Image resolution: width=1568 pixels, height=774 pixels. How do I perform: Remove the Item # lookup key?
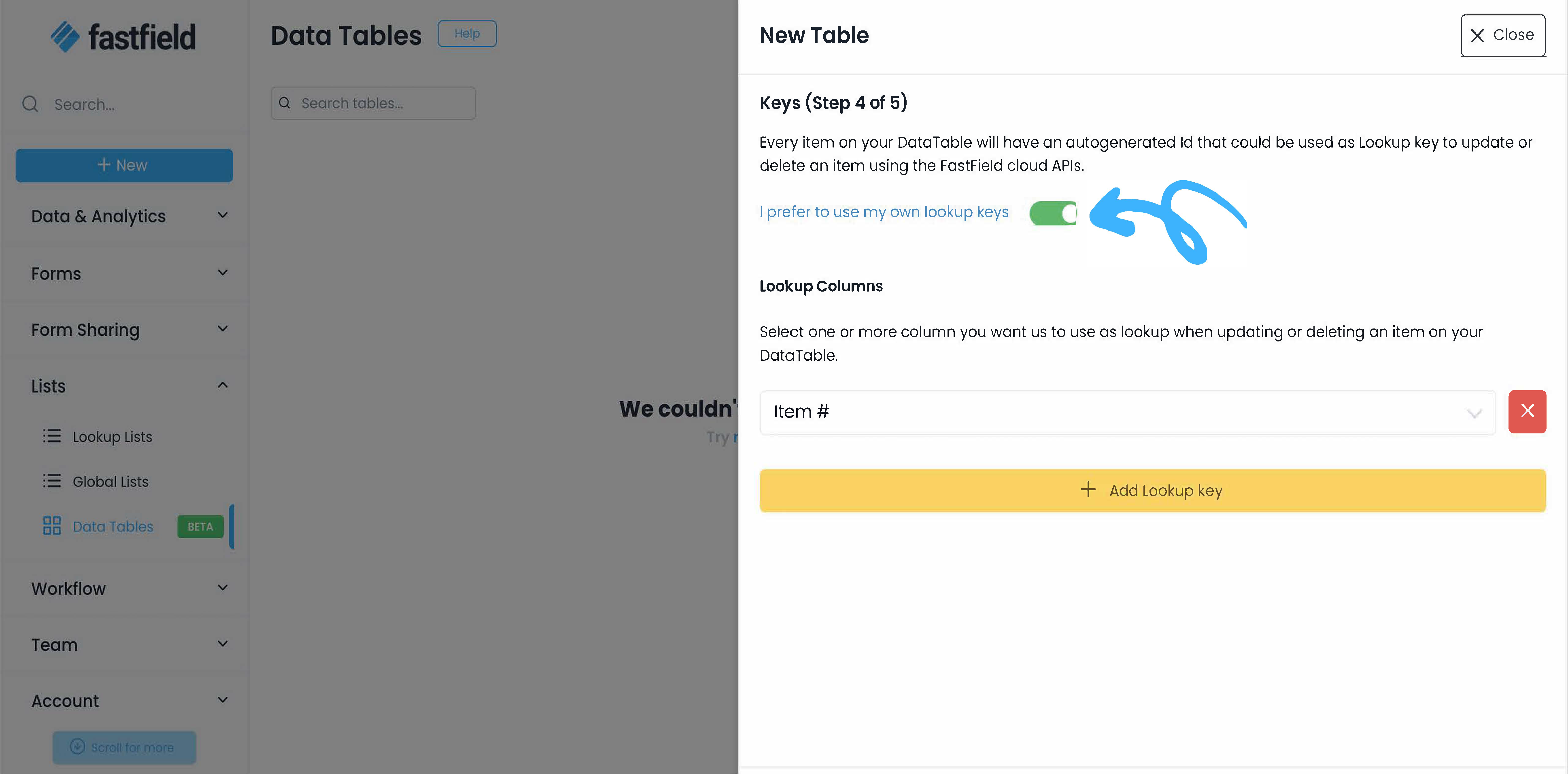tap(1527, 411)
